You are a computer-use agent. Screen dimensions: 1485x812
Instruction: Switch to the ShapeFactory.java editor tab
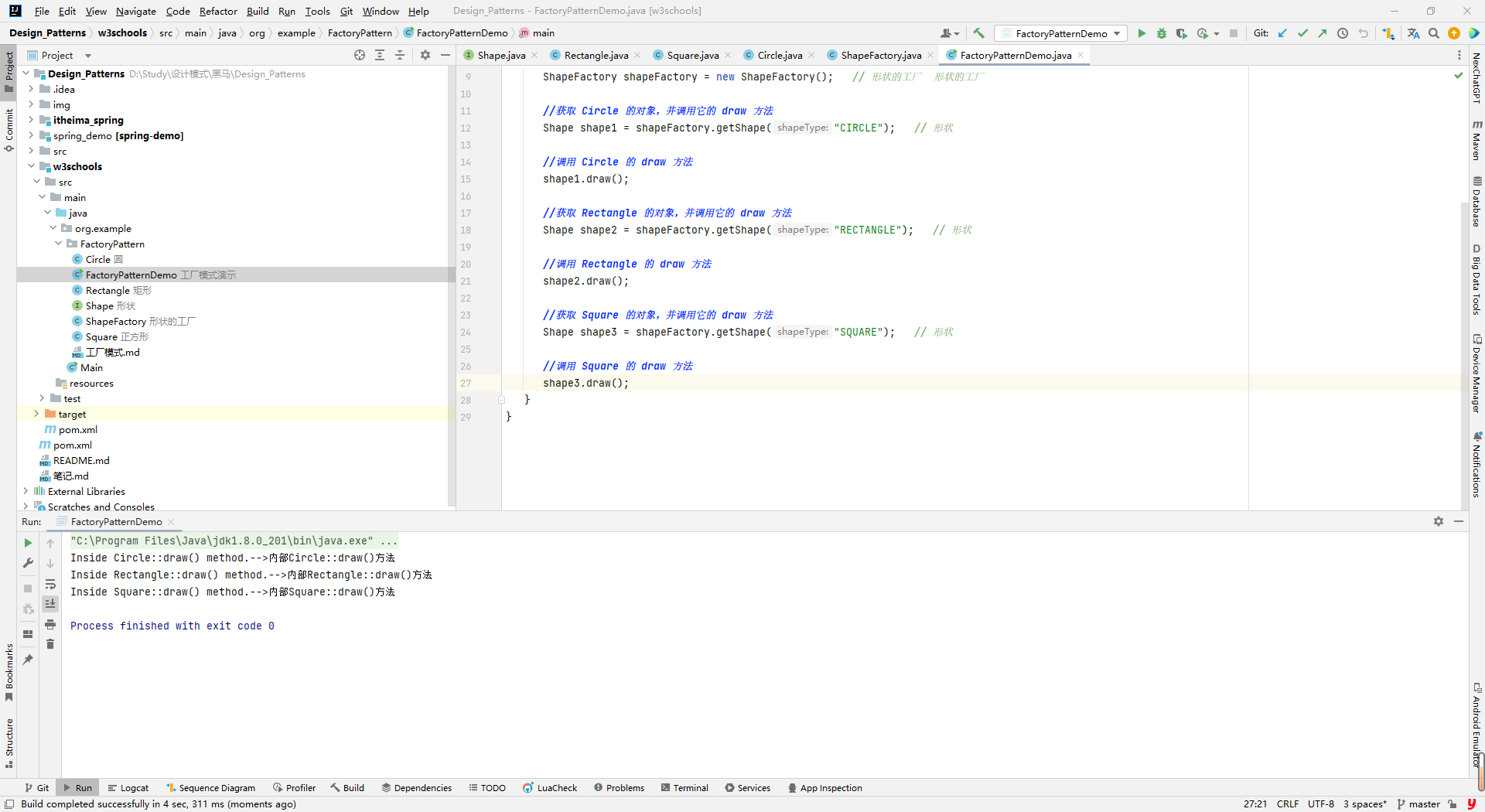coord(880,55)
